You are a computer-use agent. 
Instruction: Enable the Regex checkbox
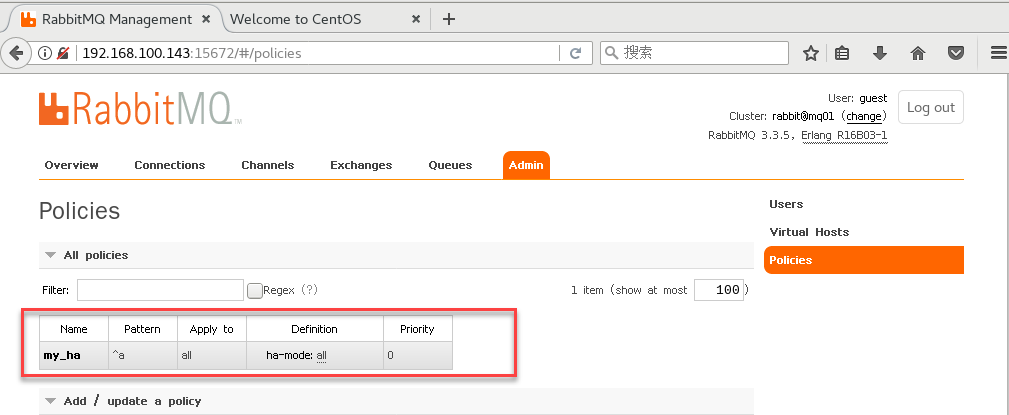click(255, 291)
